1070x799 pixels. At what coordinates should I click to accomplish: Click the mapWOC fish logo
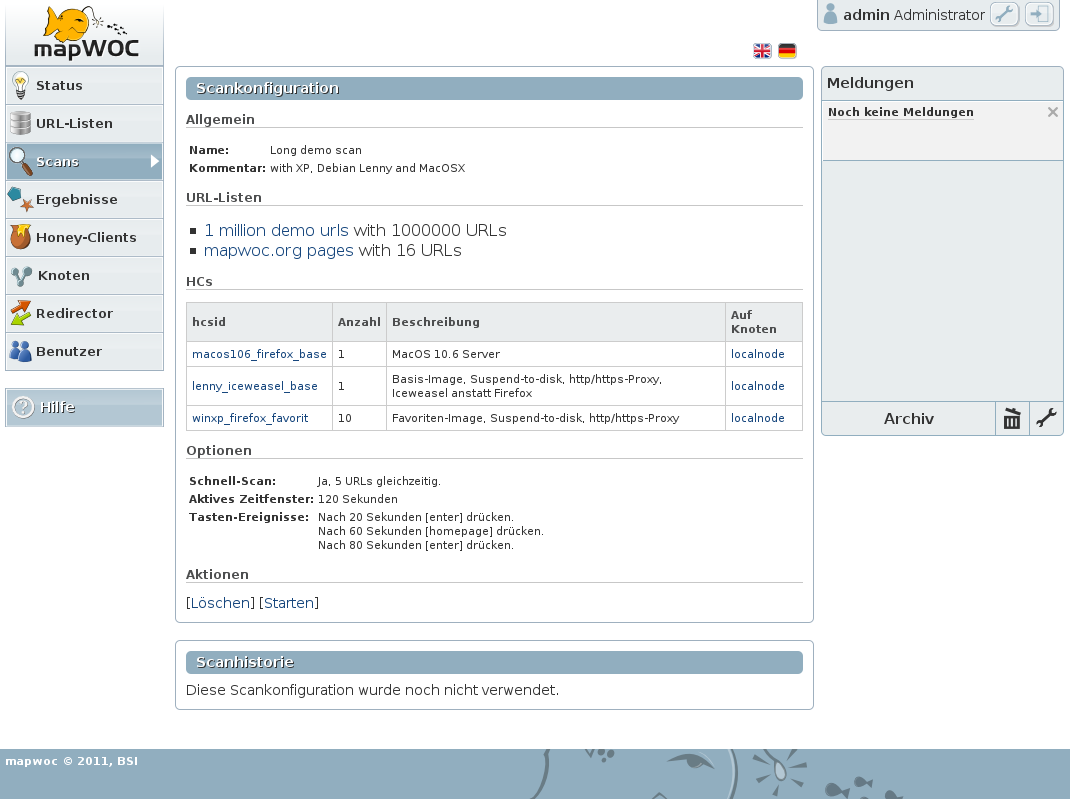tap(85, 33)
